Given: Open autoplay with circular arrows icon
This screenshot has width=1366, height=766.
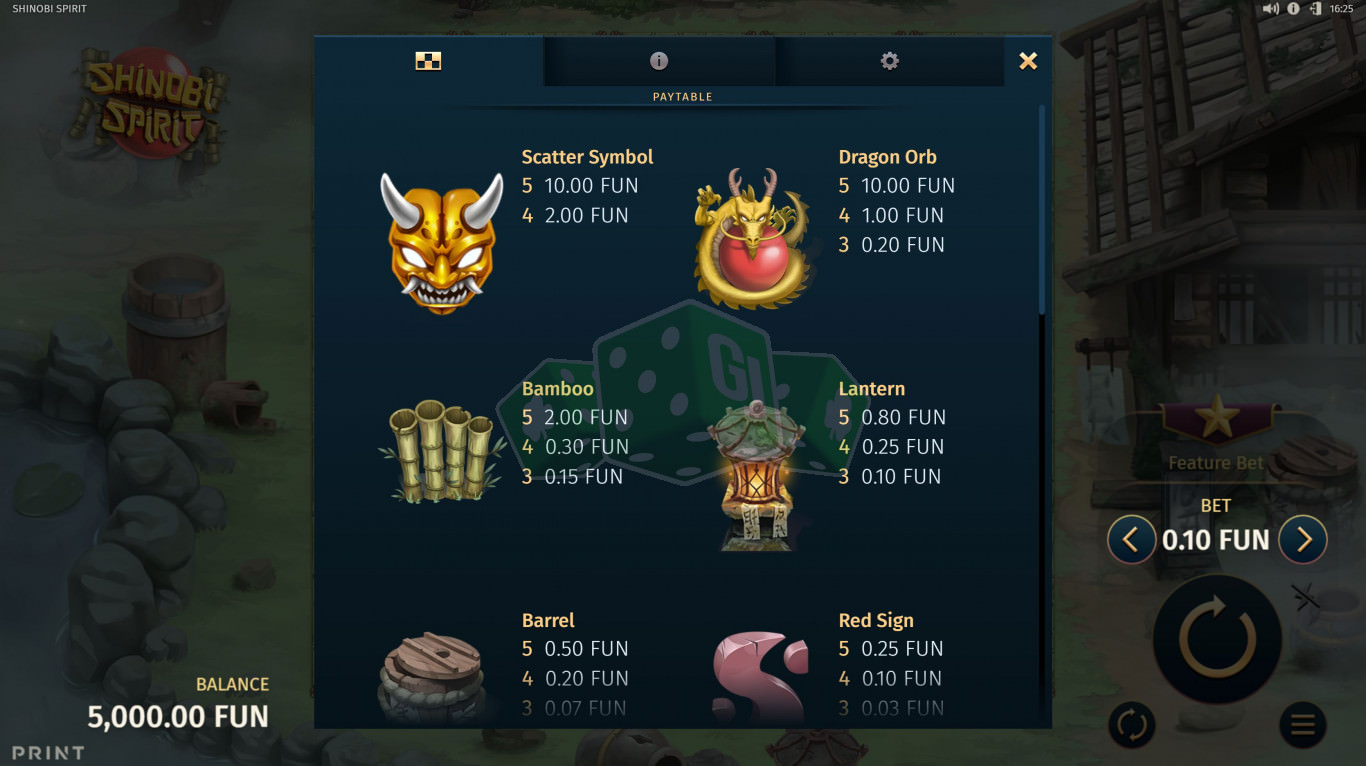Looking at the screenshot, I should coord(1132,725).
